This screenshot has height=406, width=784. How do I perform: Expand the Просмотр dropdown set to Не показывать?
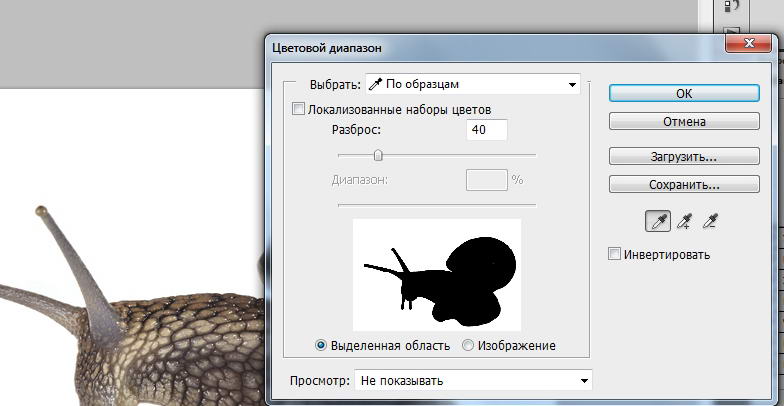[473, 380]
